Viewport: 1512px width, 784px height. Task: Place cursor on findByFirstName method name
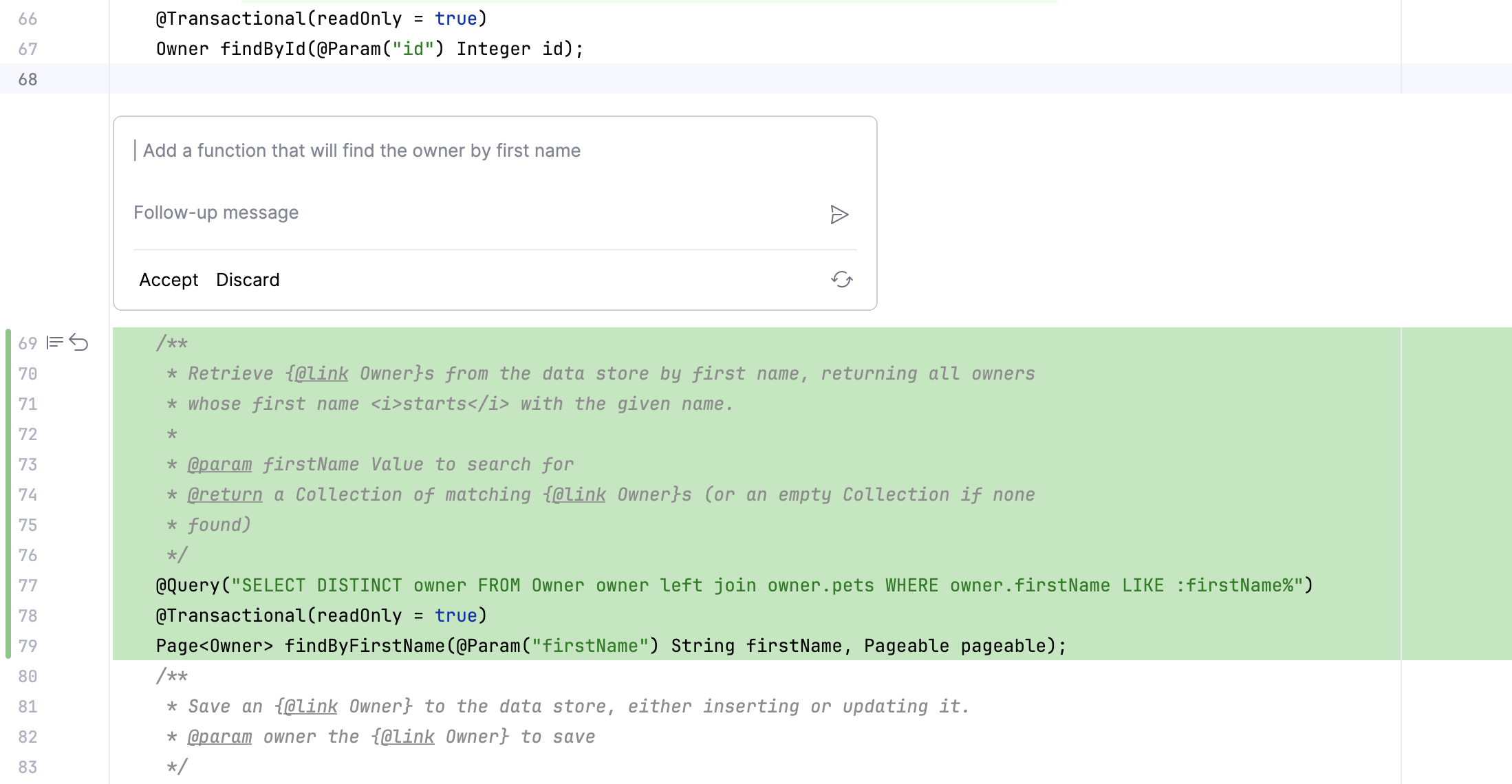[x=365, y=646]
